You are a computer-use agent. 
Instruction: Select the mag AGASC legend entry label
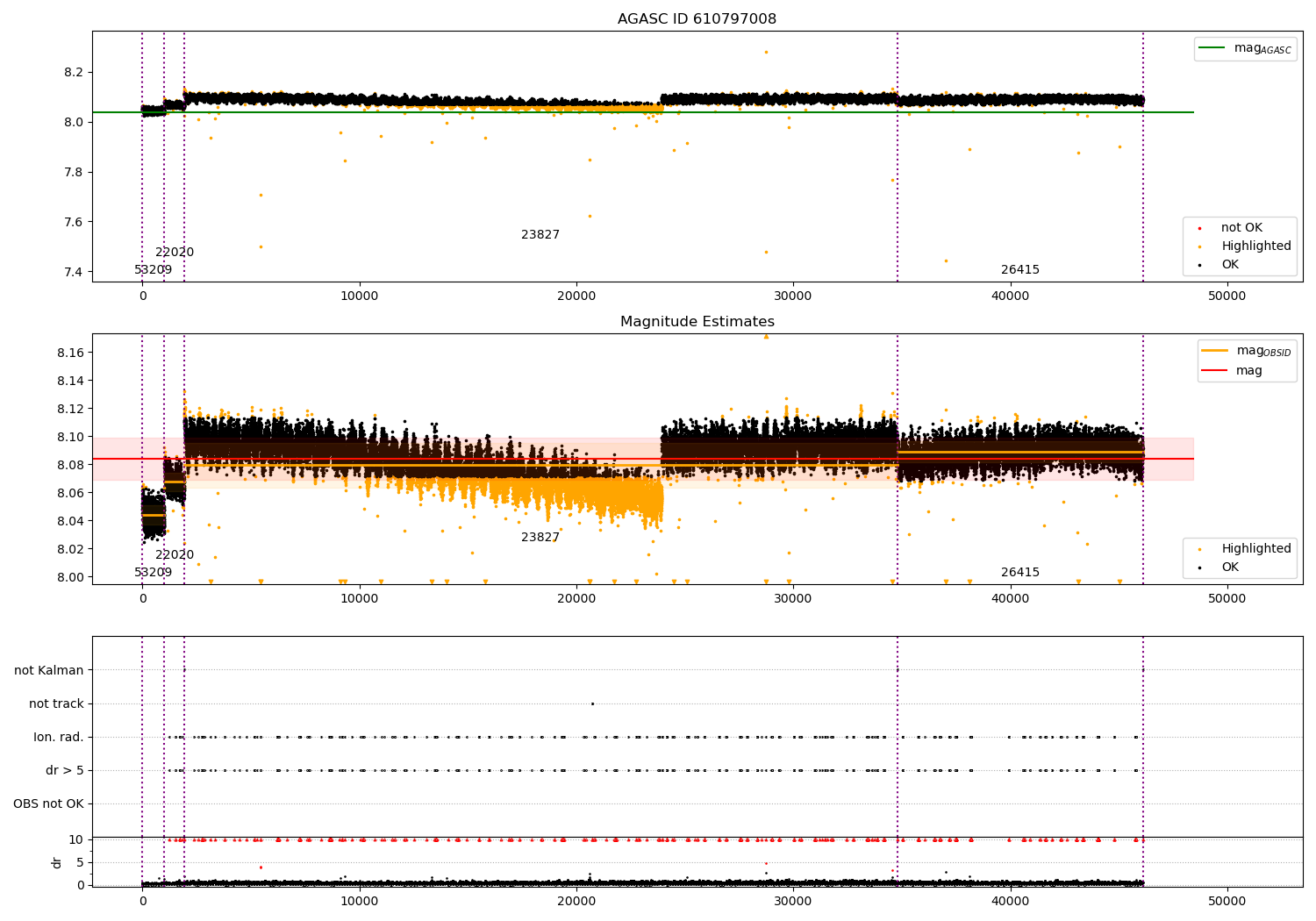click(1262, 48)
